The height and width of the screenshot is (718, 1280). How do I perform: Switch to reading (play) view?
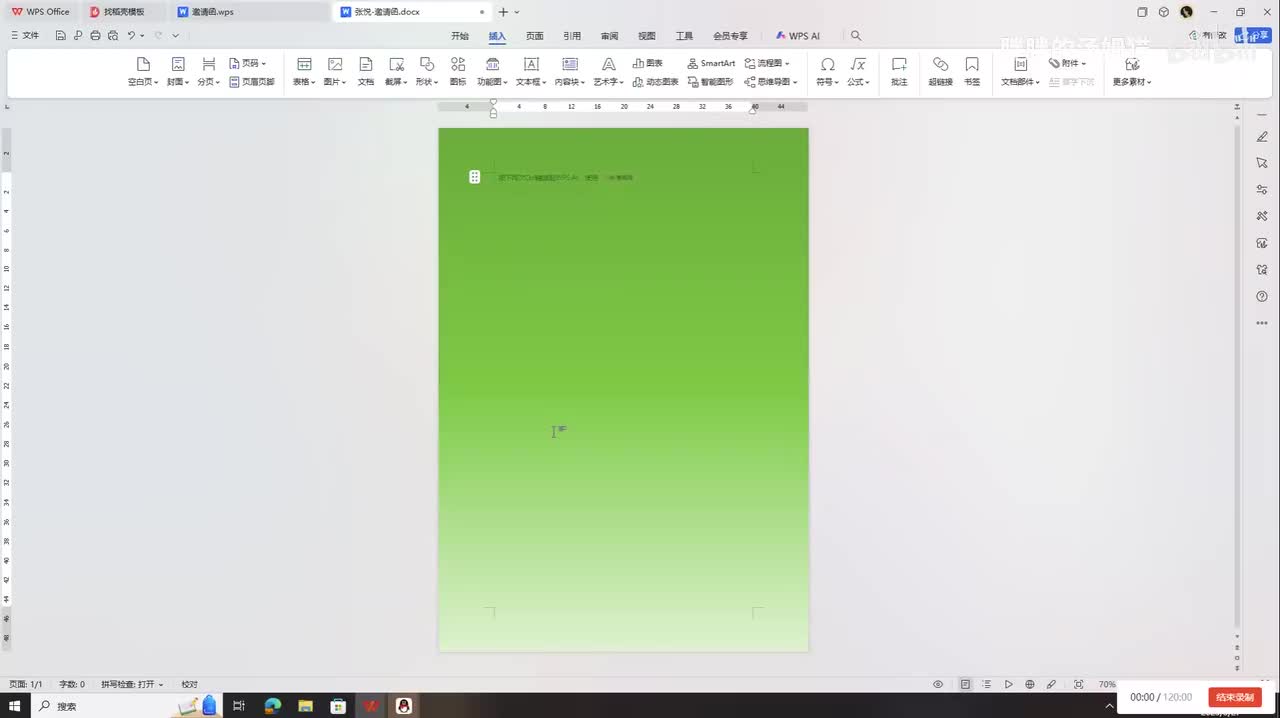pos(1008,684)
